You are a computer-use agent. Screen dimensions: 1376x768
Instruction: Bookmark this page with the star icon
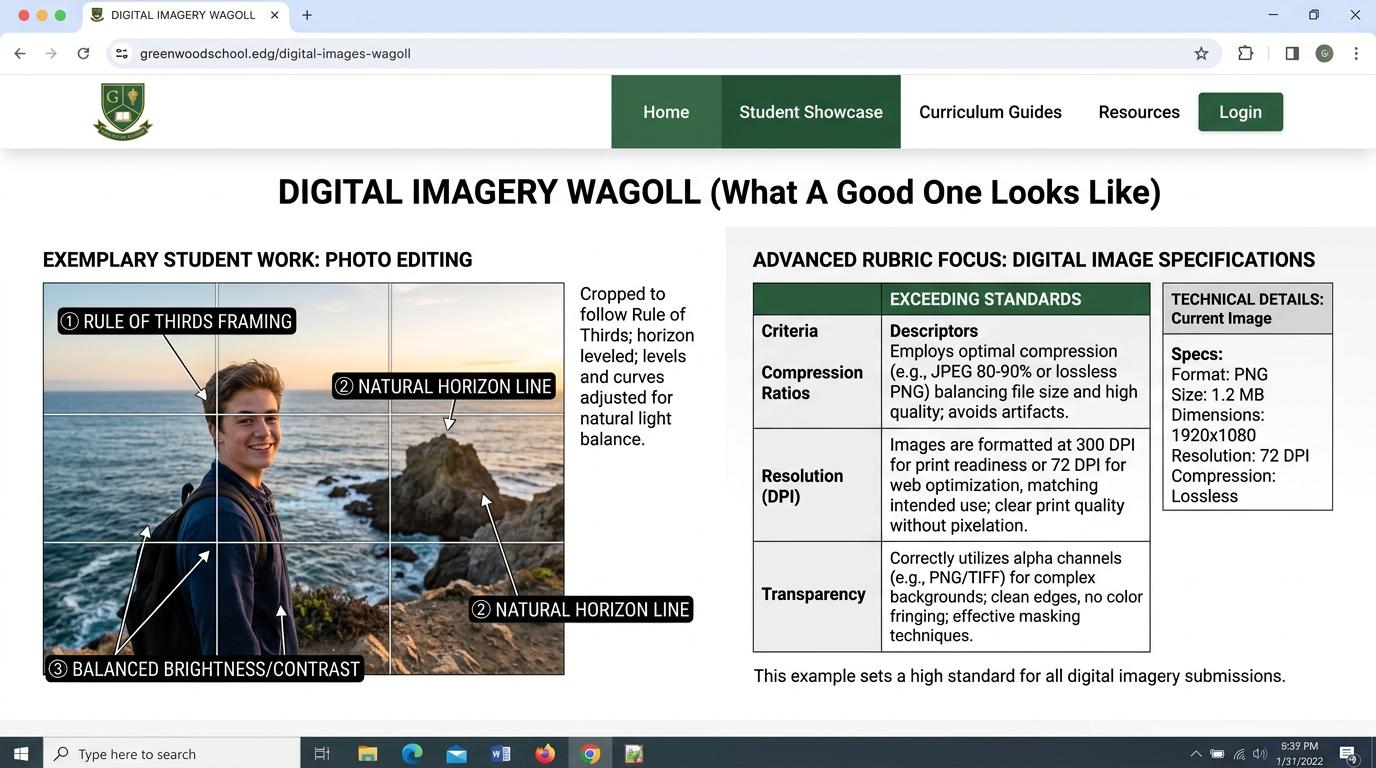[x=1201, y=53]
